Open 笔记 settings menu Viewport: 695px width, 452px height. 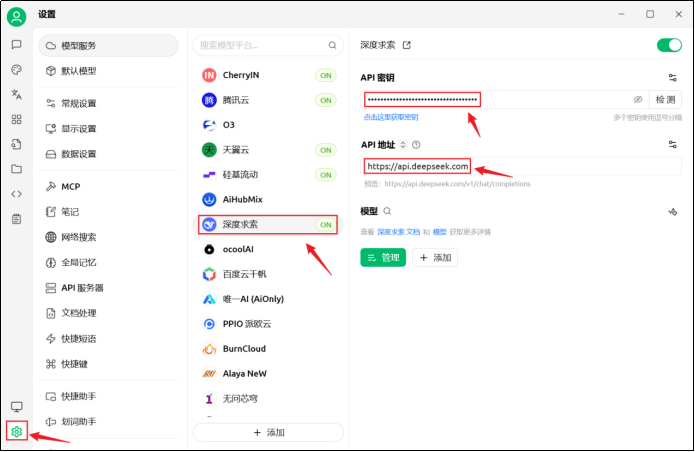point(109,212)
